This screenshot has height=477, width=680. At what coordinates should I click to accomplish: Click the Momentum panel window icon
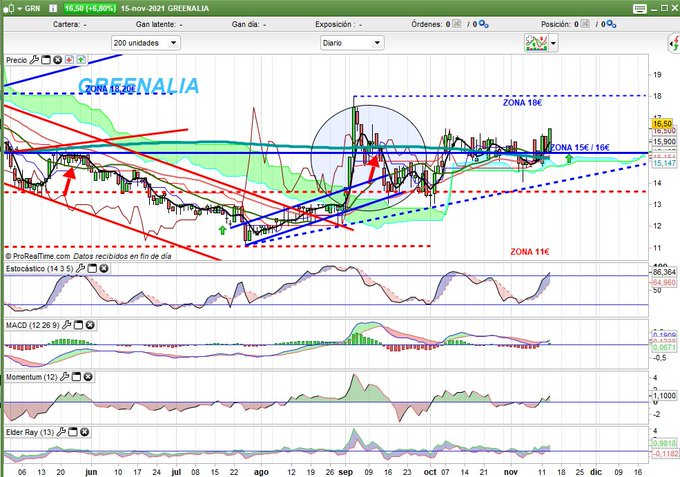coord(76,377)
